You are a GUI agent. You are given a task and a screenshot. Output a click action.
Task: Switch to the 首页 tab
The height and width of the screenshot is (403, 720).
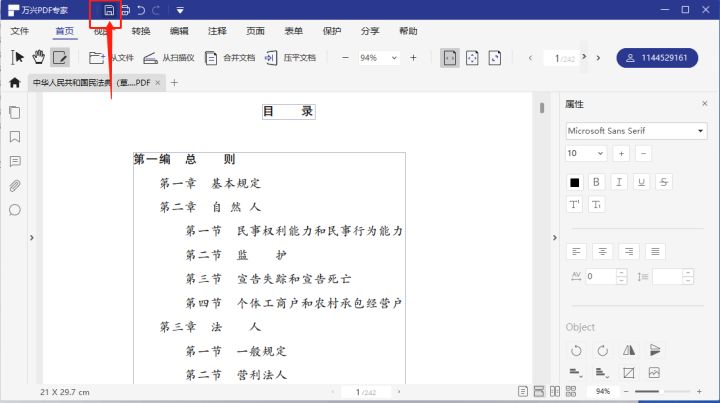[65, 31]
